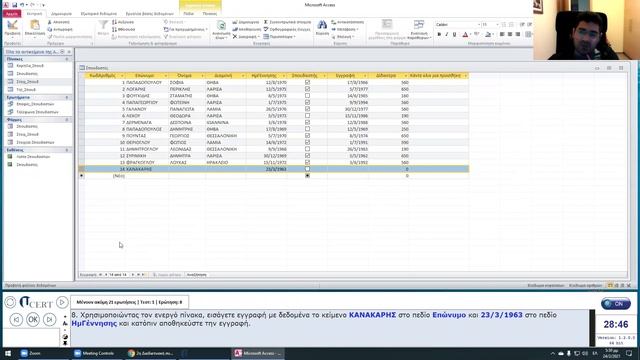Viewport: 640px width, 360px height.
Task: Toggle Σπουδαστής checkbox for ΠΟΥΝΤΑΣ row
Action: pos(307,136)
